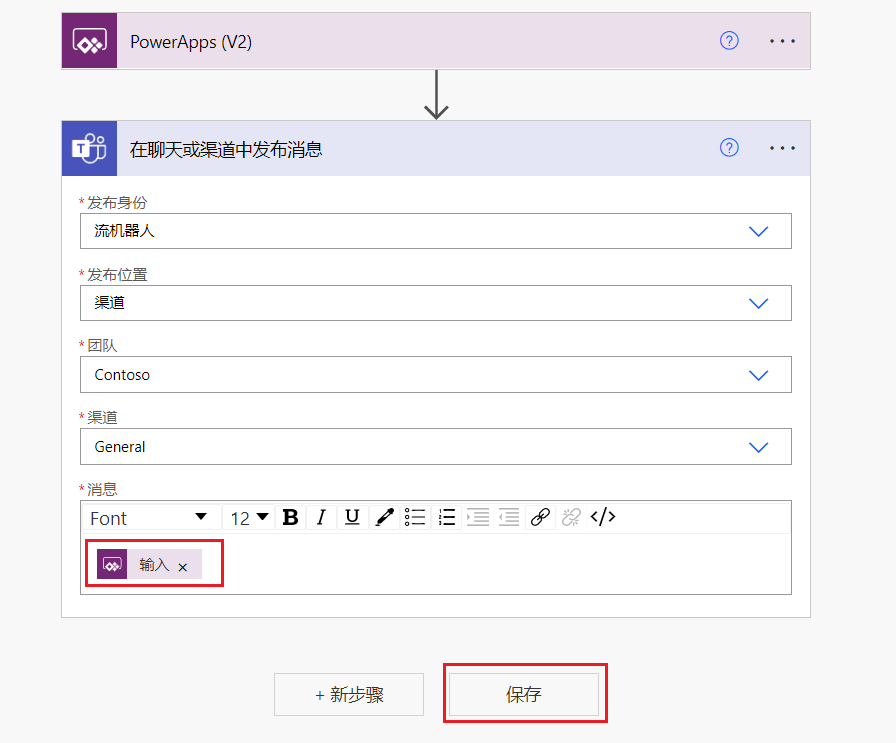Click the PowerApps (V2) connector icon

click(89, 40)
